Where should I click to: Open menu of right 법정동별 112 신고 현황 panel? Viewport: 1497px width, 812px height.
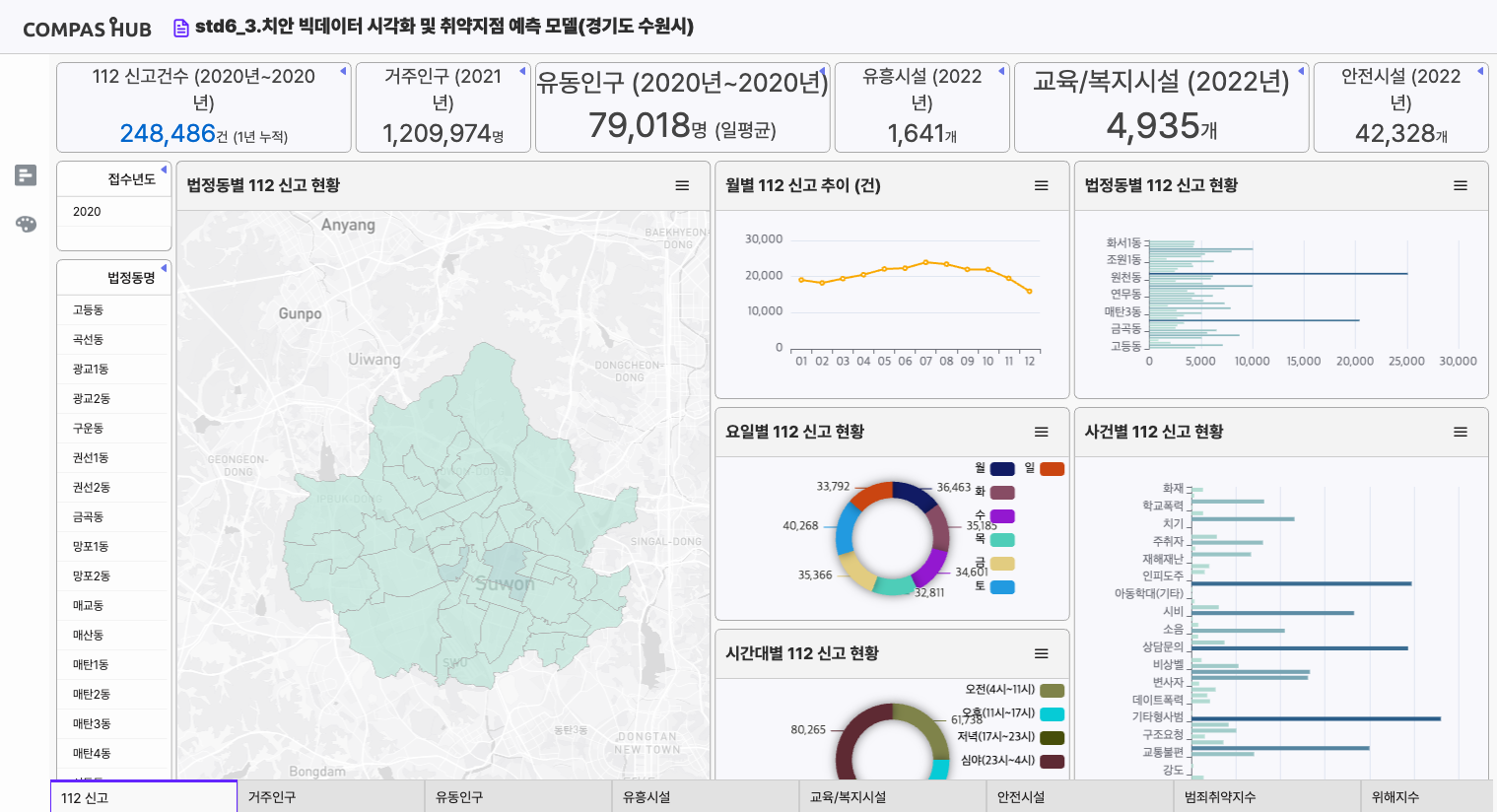(x=1461, y=185)
